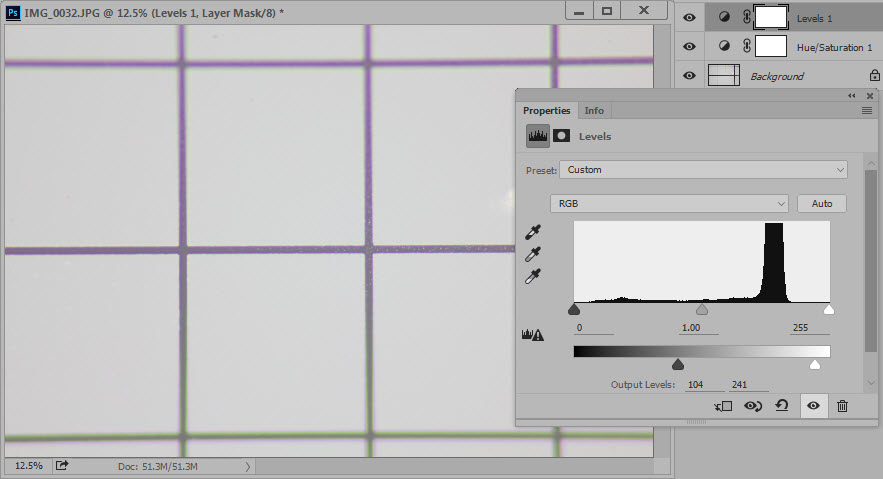Click the document vertical scrollbar

tap(662, 240)
